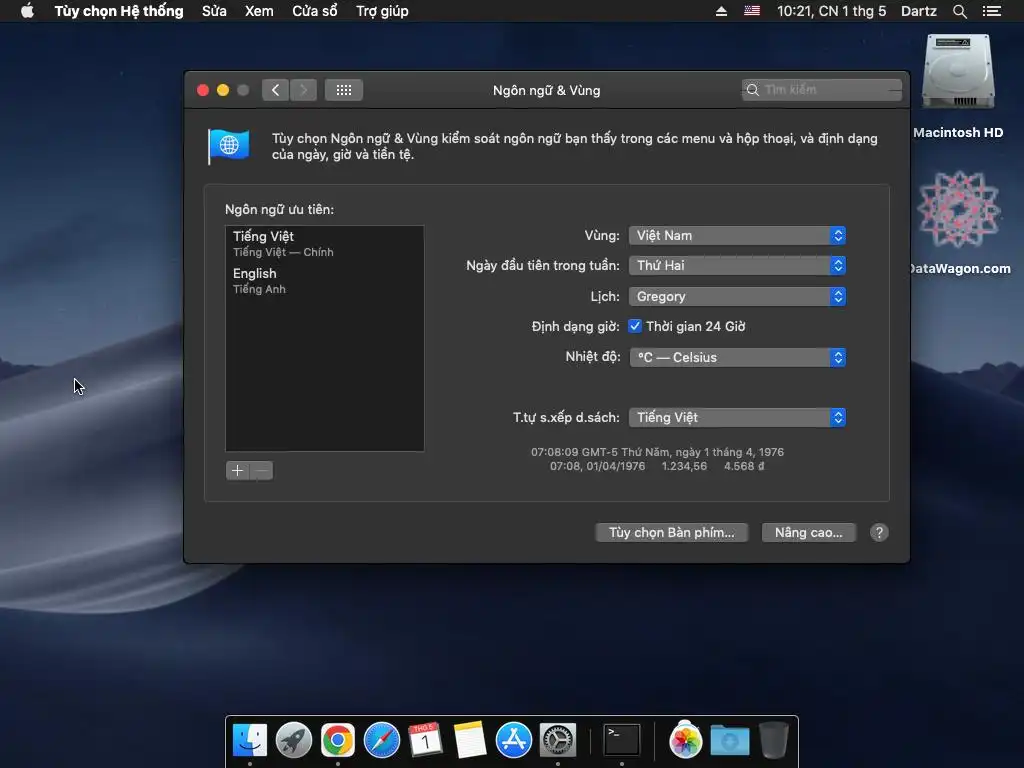Toggle the Thời gian 24 Giờ checkbox
This screenshot has width=1024, height=768.
635,326
